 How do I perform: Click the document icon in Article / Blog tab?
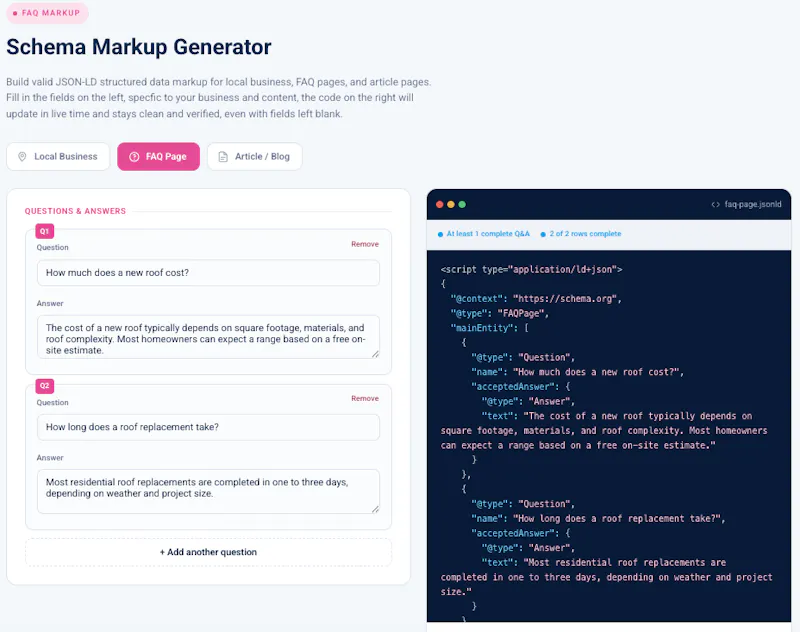click(223, 157)
